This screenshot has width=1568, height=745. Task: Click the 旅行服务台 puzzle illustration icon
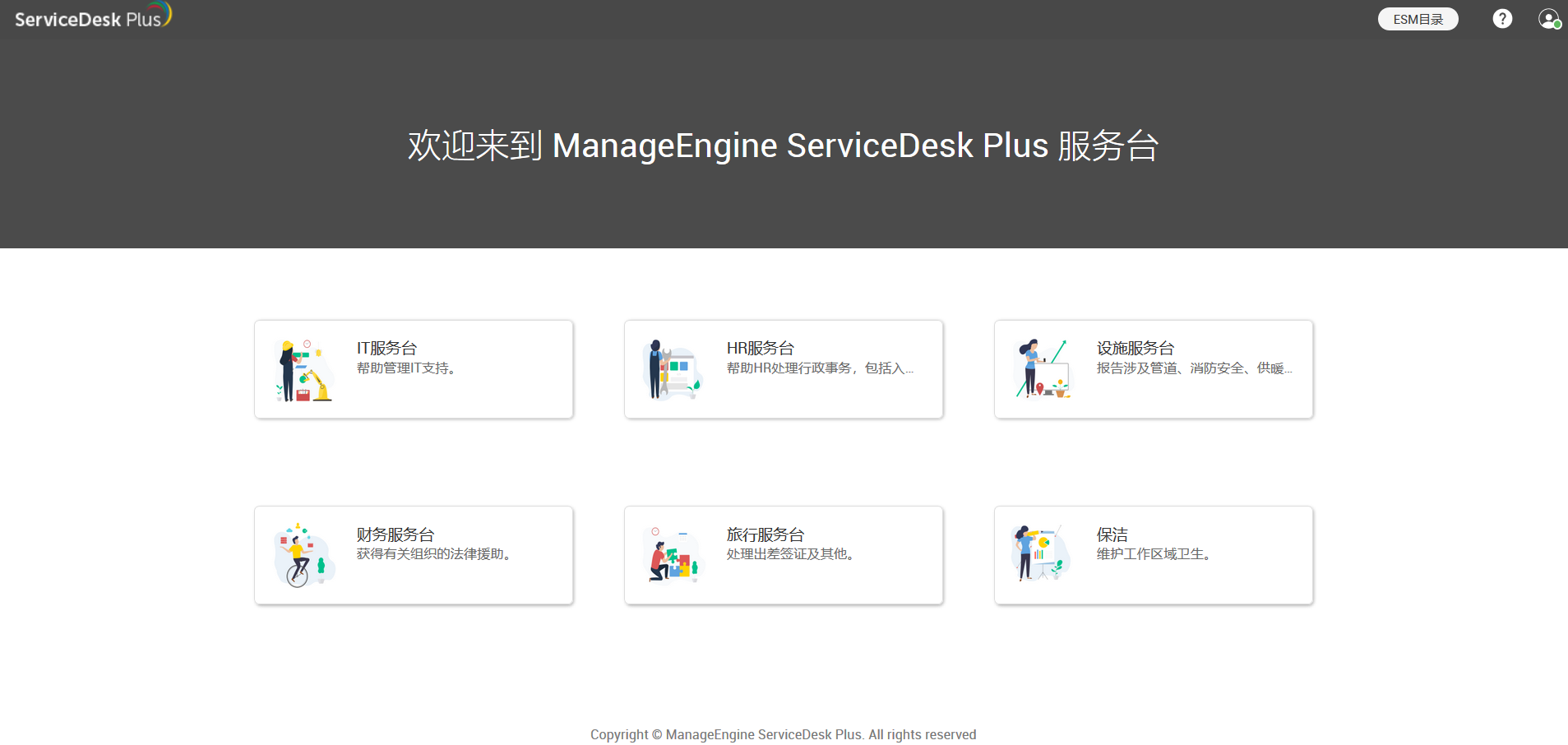[673, 555]
